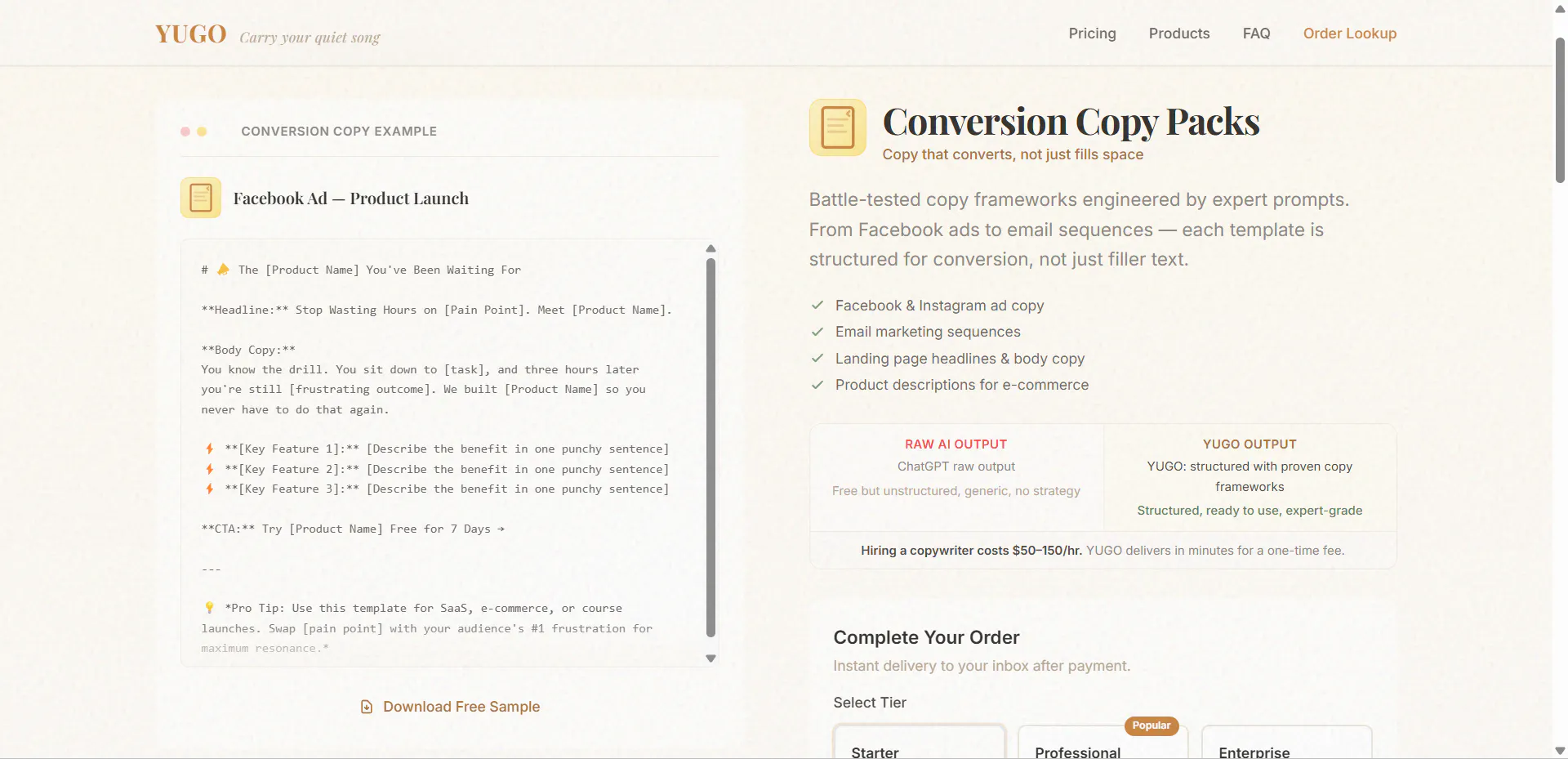
Task: Click the code box scroll-up arrow
Action: 710,248
